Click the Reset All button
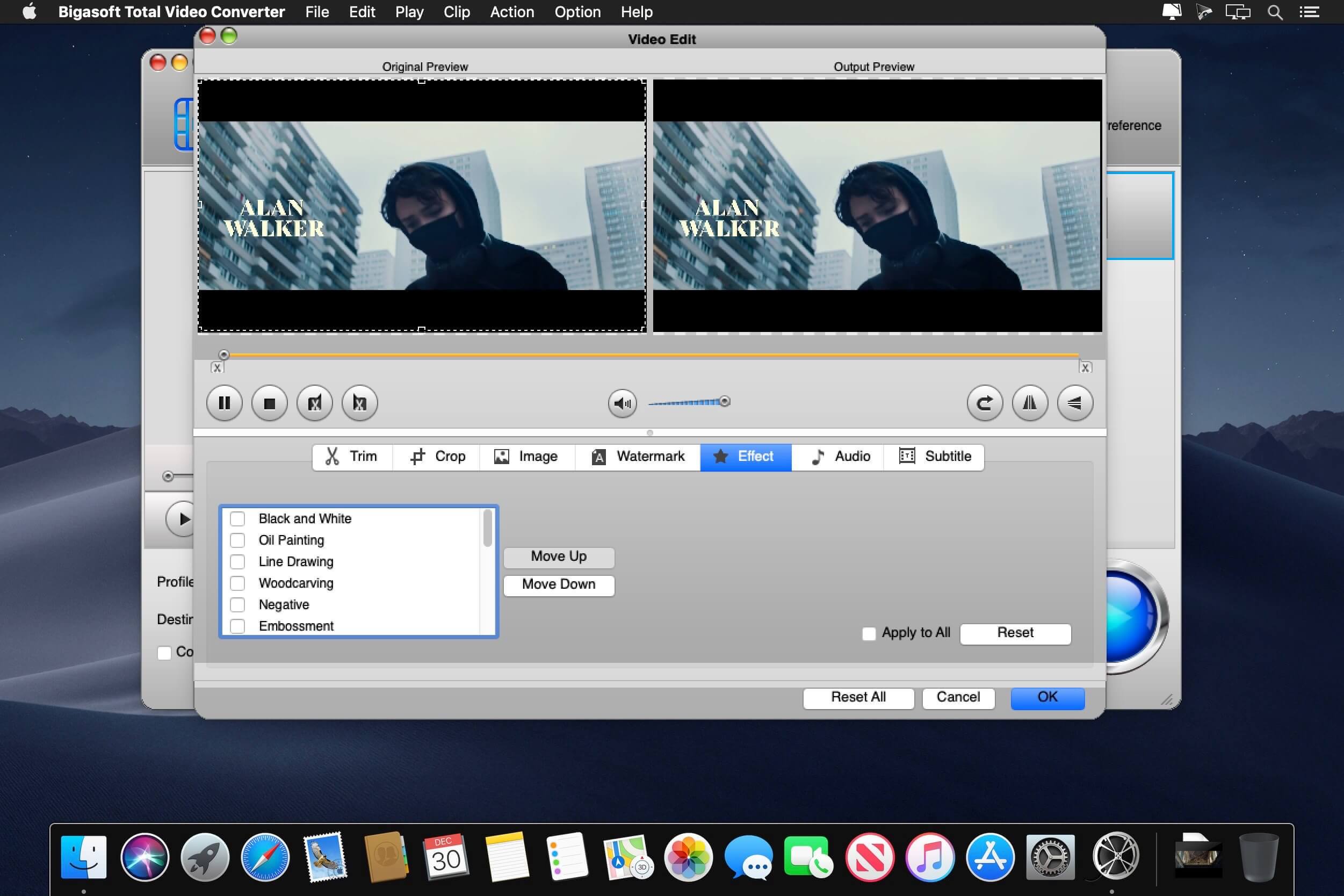The width and height of the screenshot is (1344, 896). click(858, 697)
